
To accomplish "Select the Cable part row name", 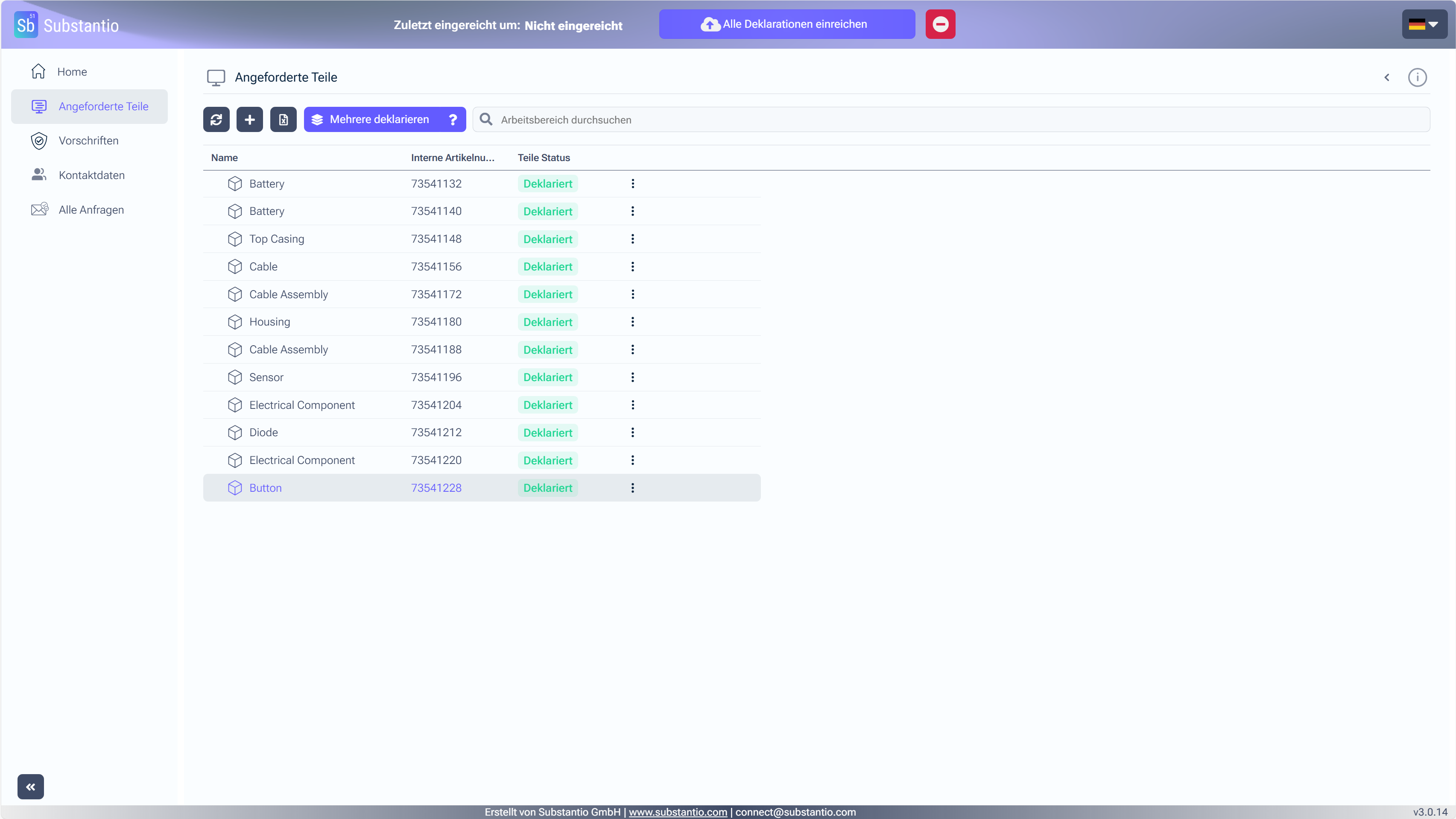I will pyautogui.click(x=263, y=267).
